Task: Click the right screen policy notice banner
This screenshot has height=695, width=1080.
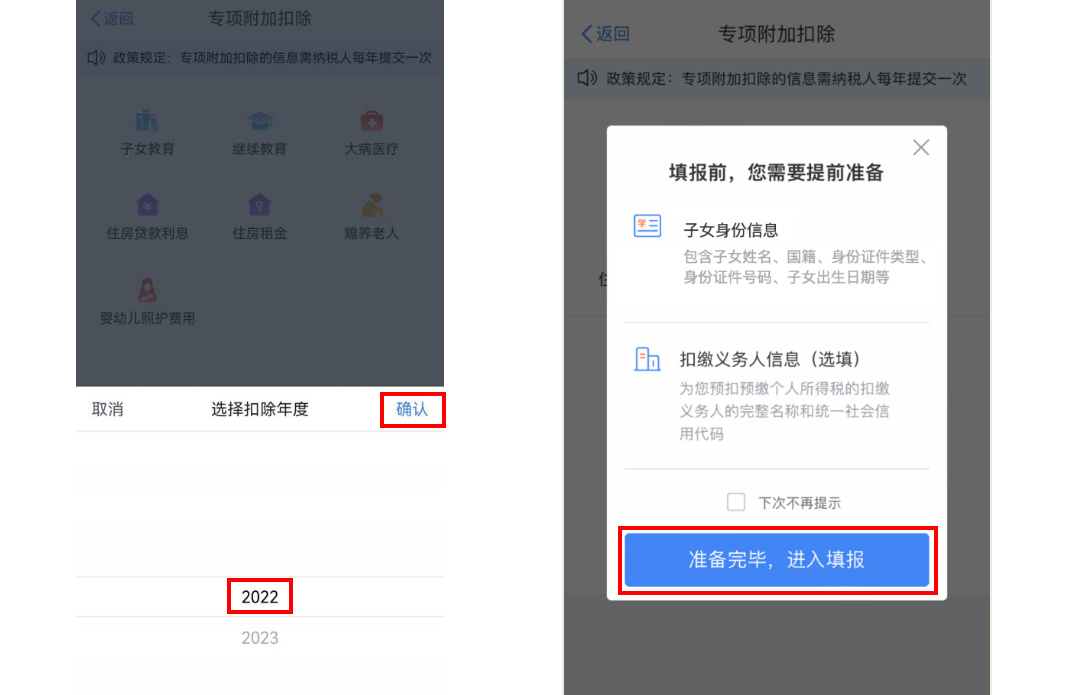Action: 777,79
